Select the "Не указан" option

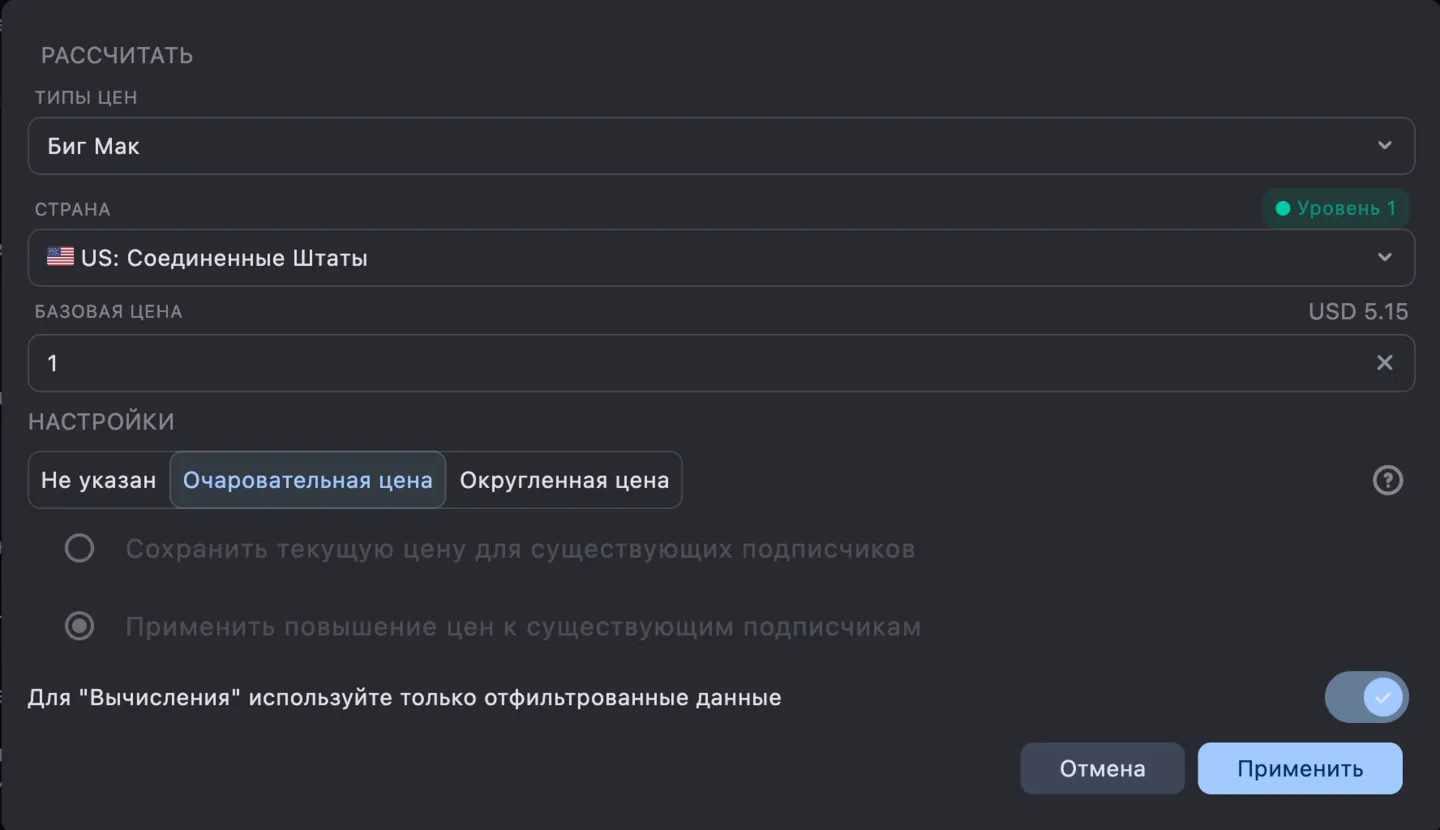98,480
